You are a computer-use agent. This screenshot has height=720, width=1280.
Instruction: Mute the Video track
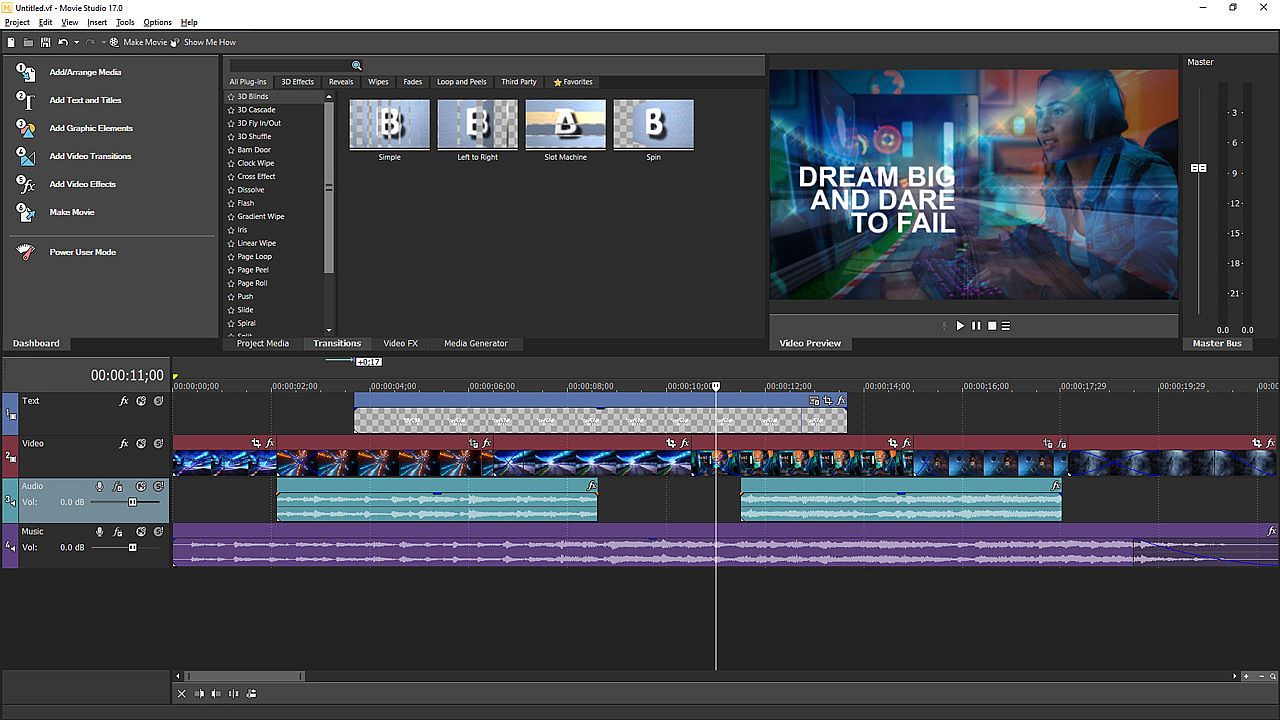coord(141,444)
